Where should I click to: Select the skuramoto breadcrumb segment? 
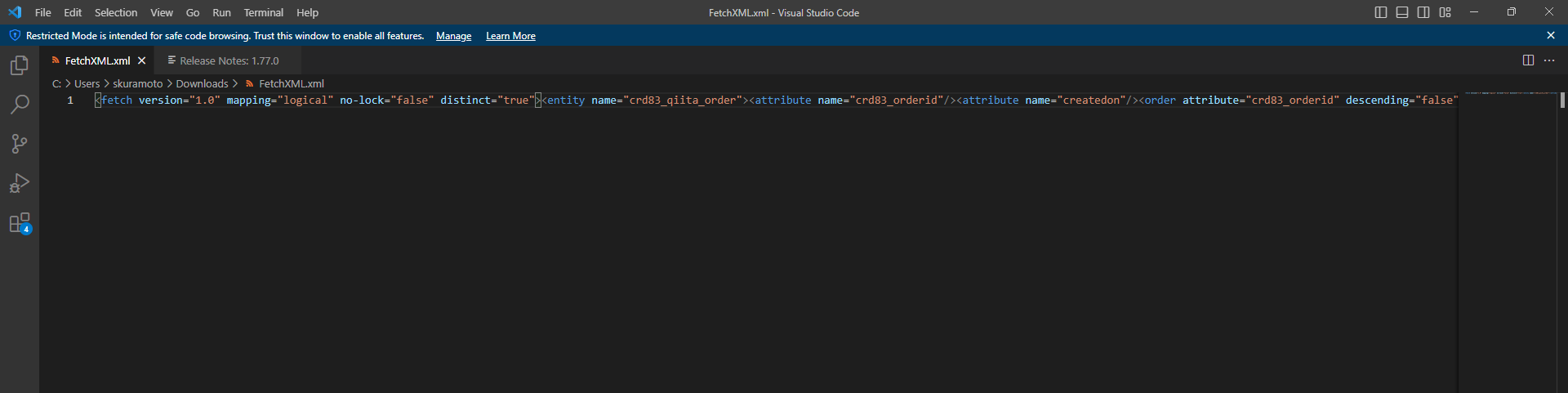[x=137, y=83]
